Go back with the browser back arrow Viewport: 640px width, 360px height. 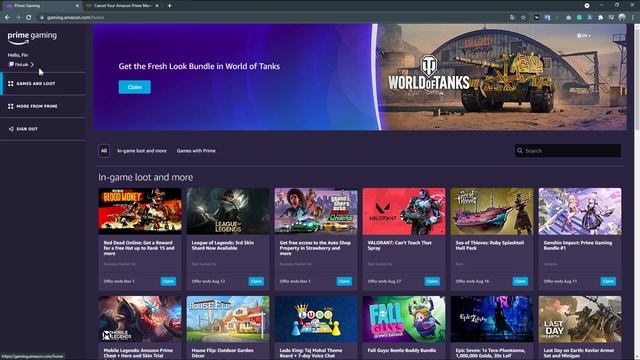(x=7, y=18)
